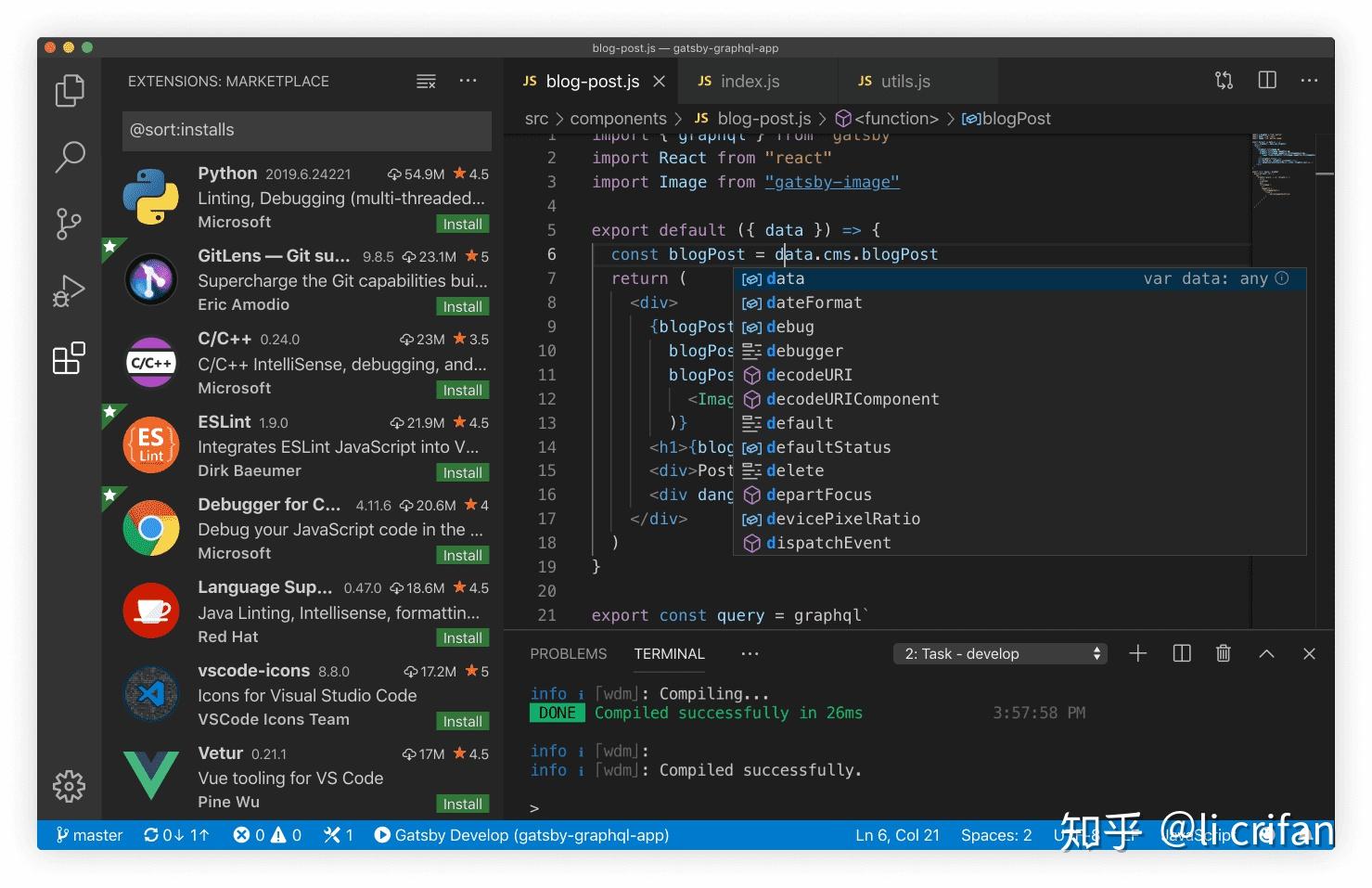Click the compare changes icon in editor
Image resolution: width=1372 pixels, height=888 pixels.
(1224, 81)
